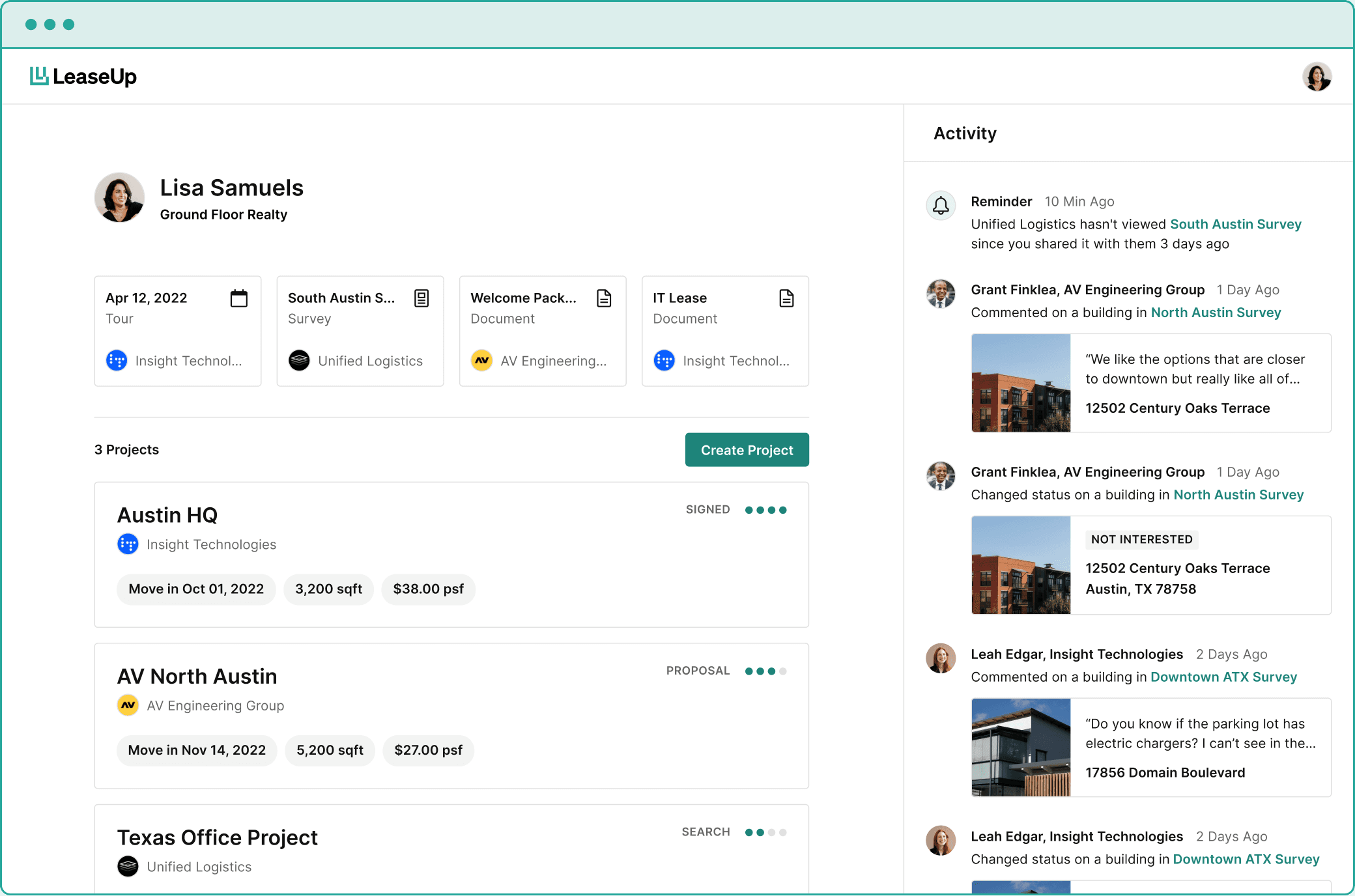Click '17856 Domain Boulevard' address text
The height and width of the screenshot is (896, 1355).
point(1165,773)
